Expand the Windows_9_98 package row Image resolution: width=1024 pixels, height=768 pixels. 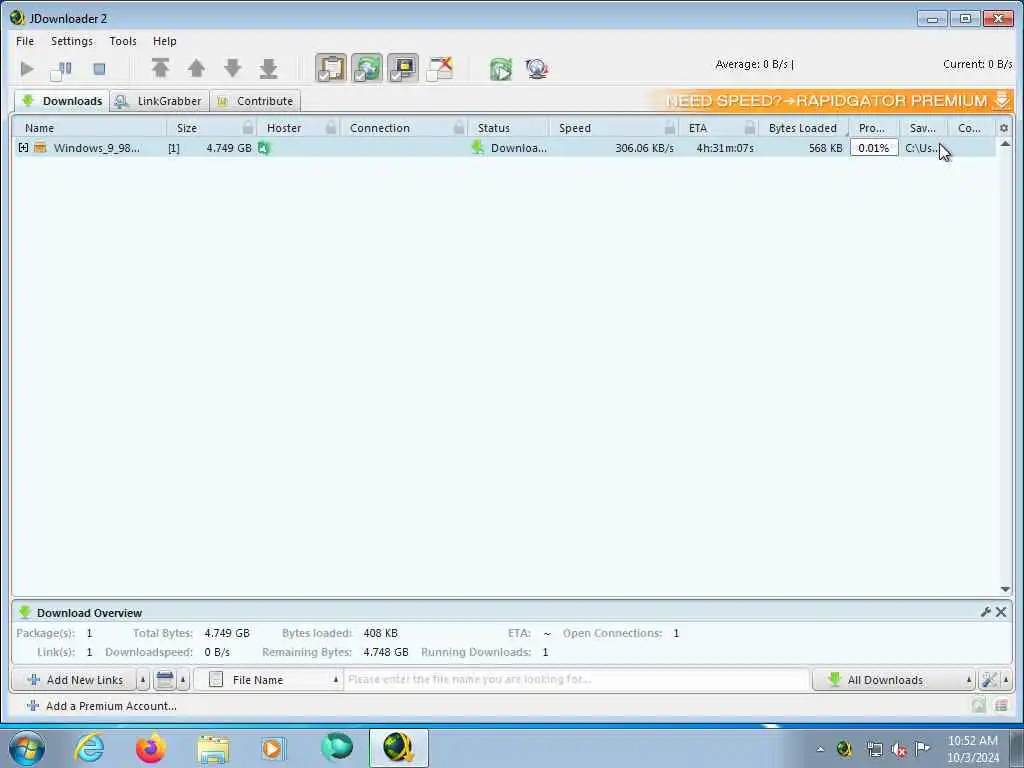24,148
